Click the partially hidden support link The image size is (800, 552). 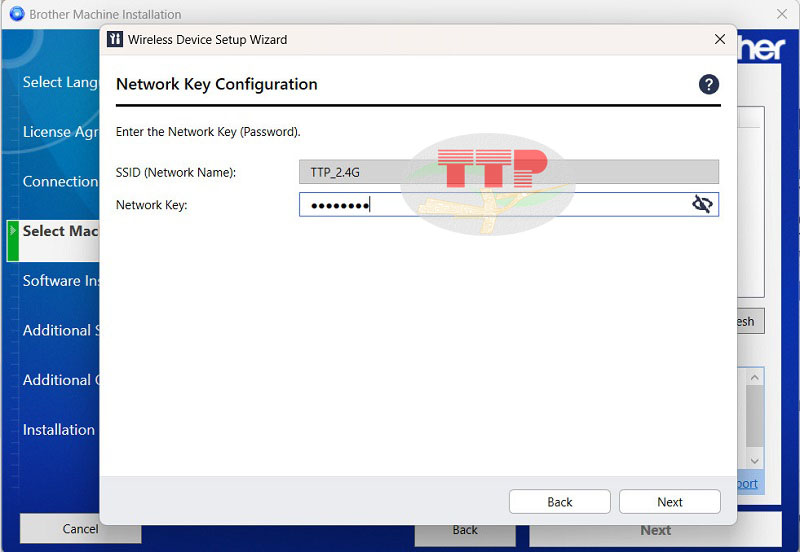747,483
